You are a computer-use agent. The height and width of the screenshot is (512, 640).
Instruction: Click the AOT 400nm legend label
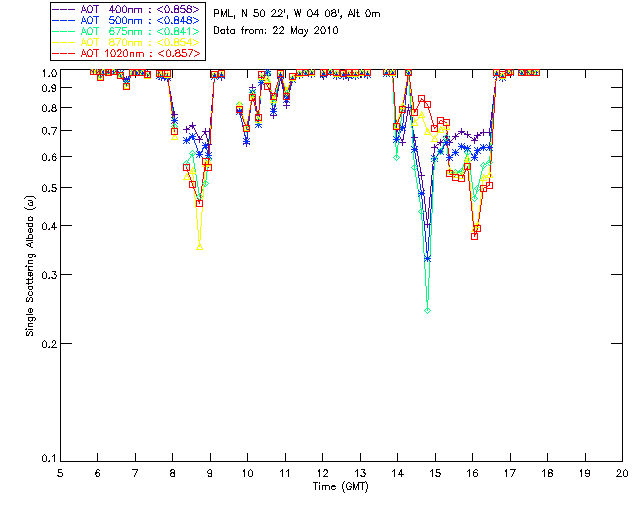140,9
